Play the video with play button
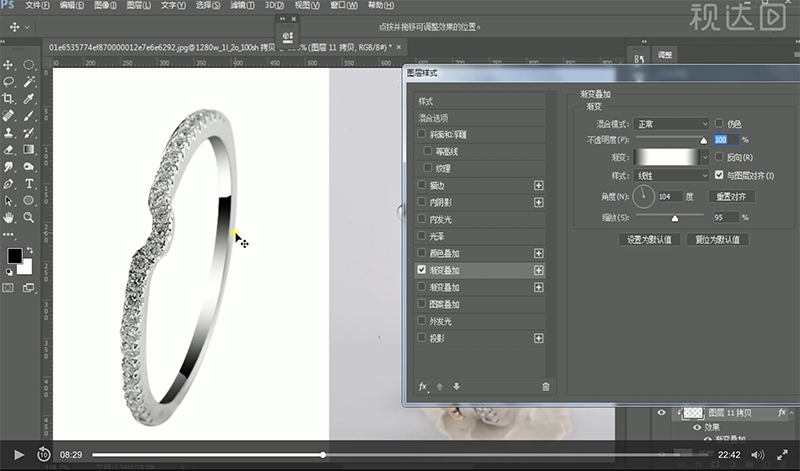The image size is (800, 471). coord(19,455)
